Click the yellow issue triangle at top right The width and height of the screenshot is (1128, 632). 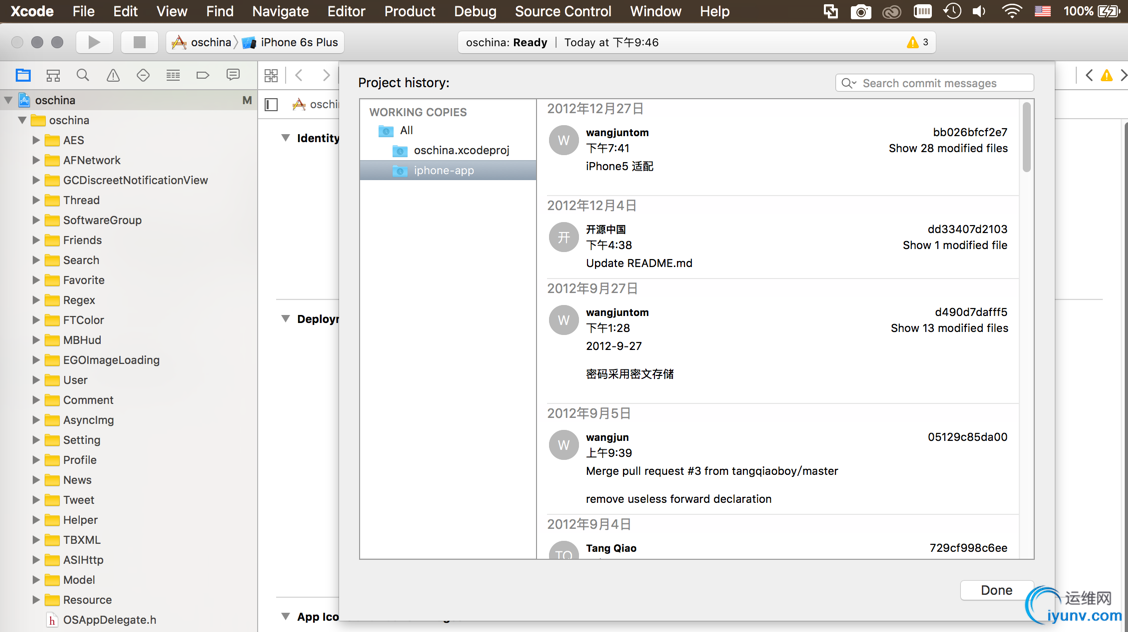1106,75
